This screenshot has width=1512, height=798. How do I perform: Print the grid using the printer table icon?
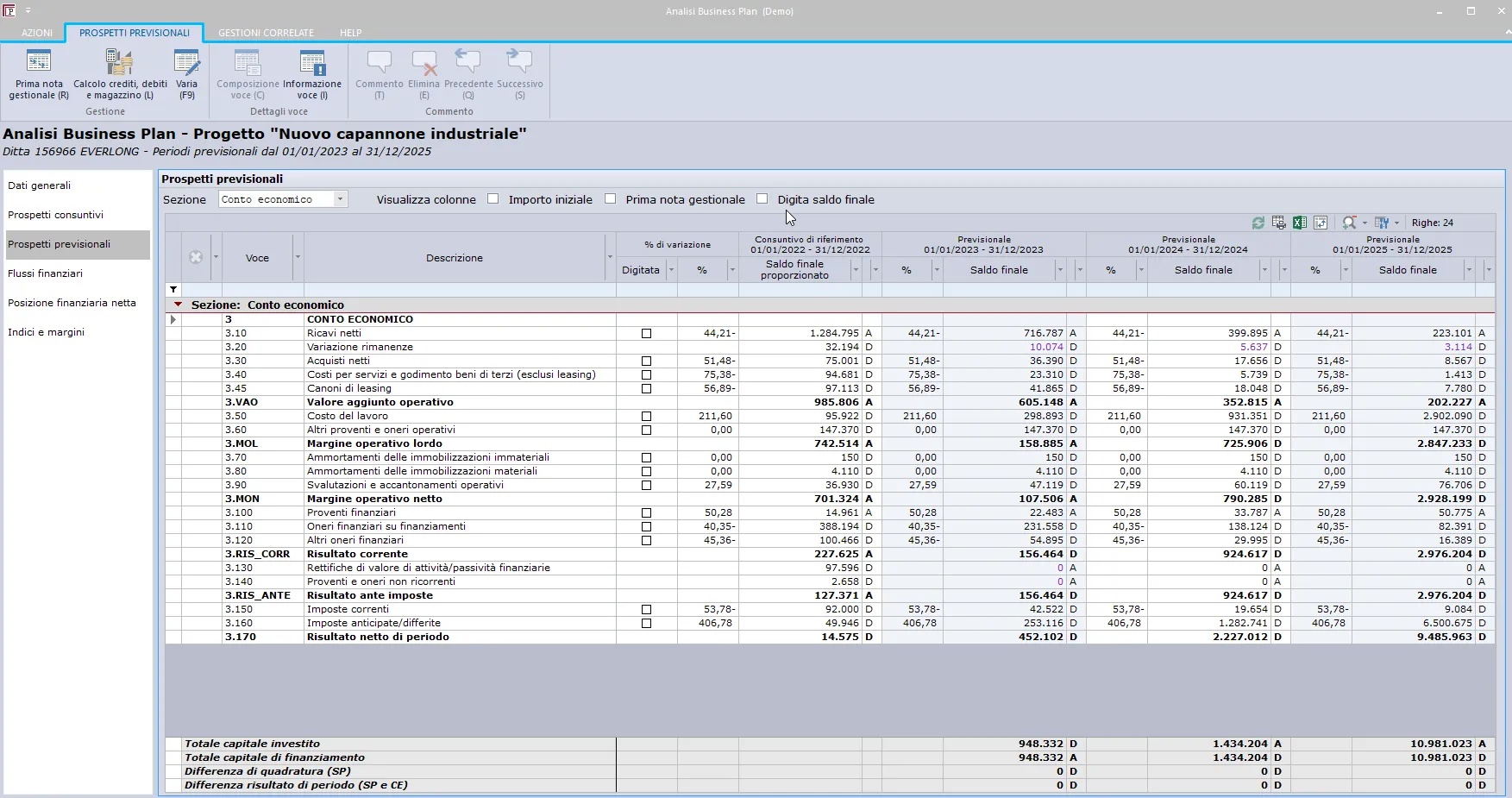[1279, 223]
